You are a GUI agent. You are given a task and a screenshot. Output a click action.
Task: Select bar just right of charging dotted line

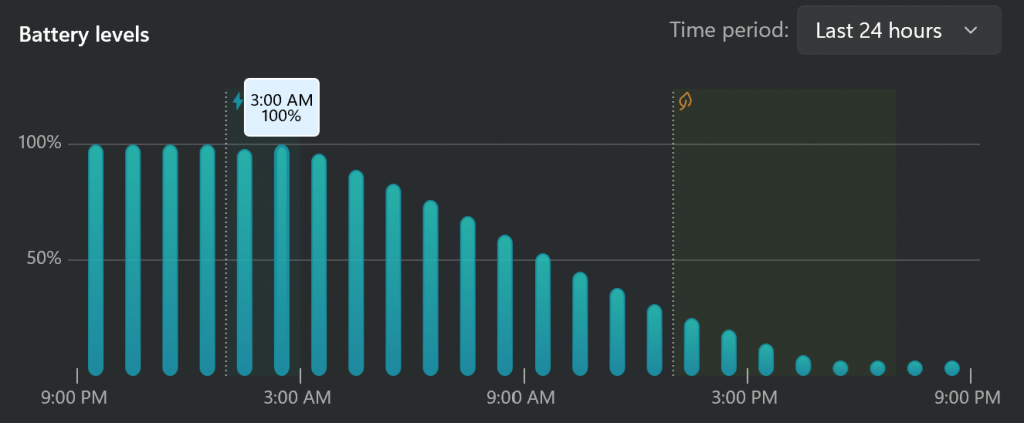[x=244, y=263]
